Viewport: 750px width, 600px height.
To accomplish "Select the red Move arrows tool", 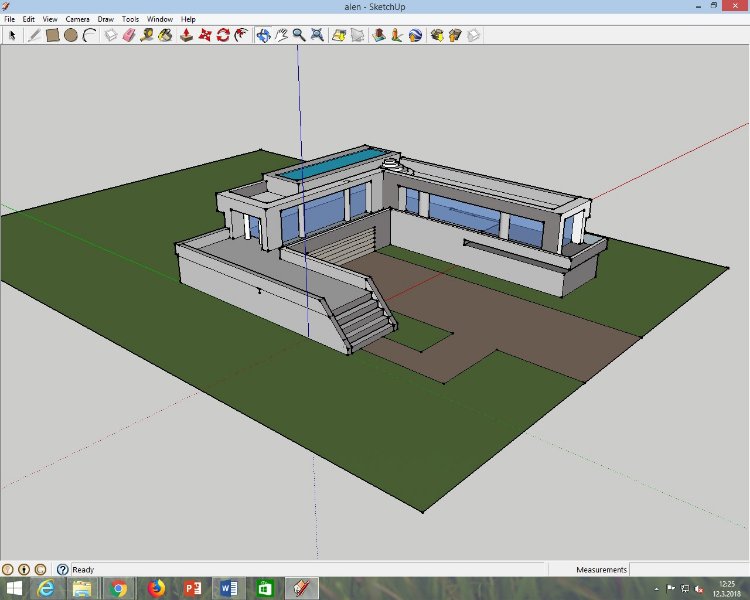I will 205,35.
